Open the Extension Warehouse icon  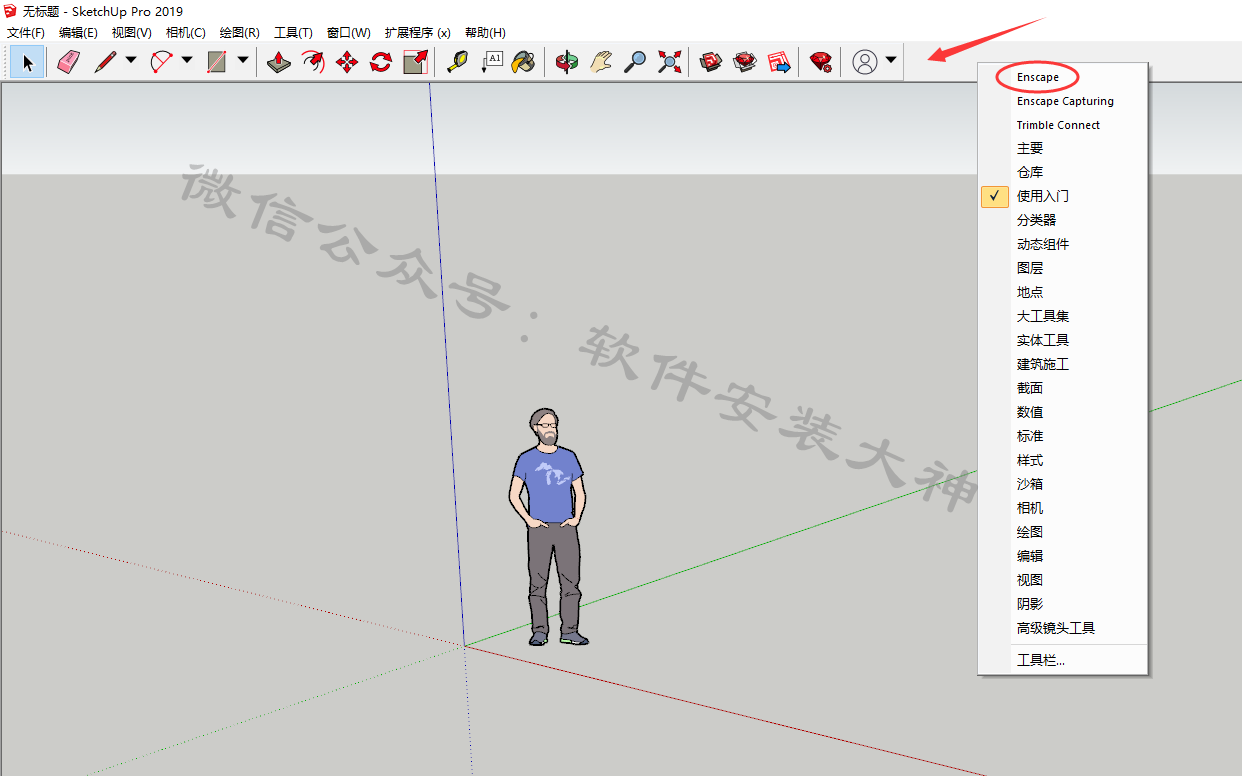745,62
